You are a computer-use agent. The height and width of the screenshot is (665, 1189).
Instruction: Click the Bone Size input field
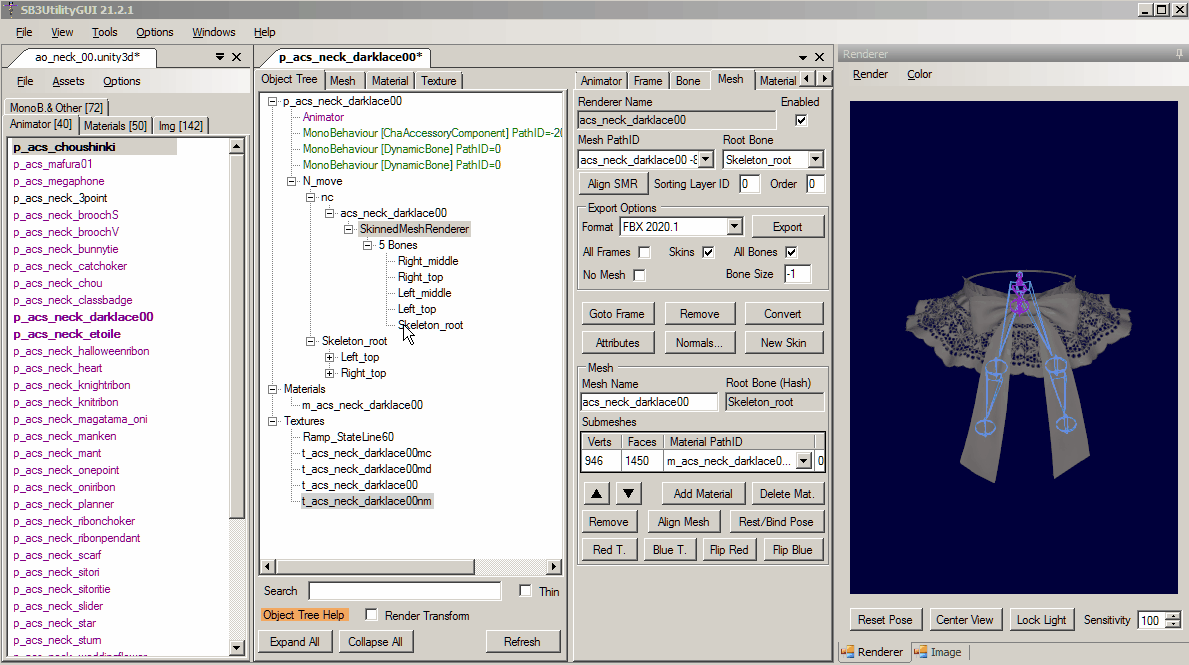click(797, 274)
